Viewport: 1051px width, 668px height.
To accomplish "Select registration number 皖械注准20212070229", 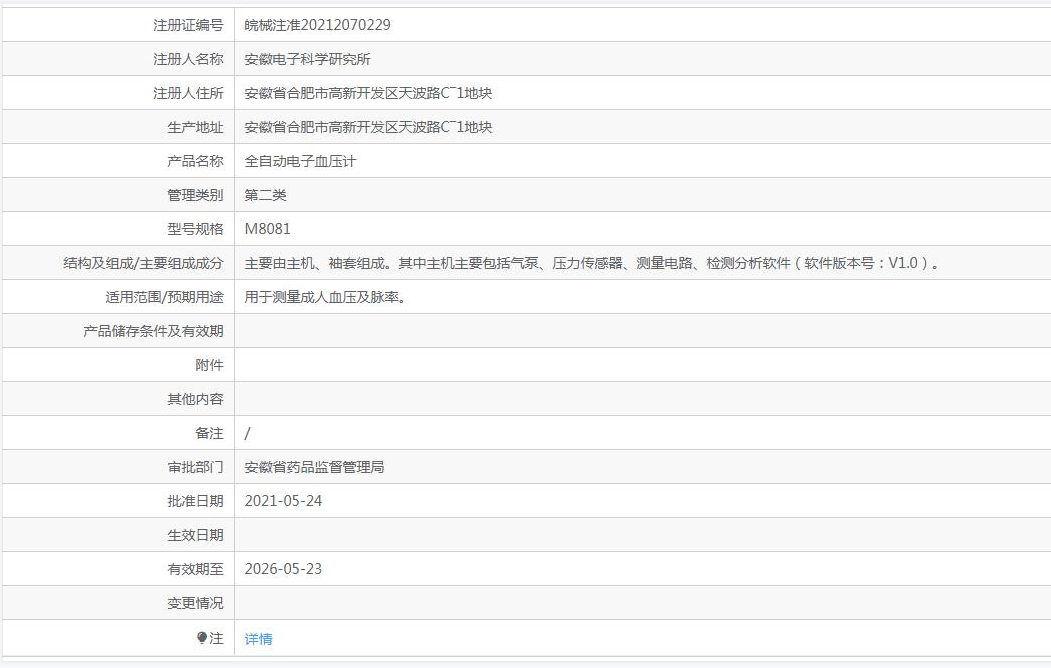I will click(x=317, y=25).
